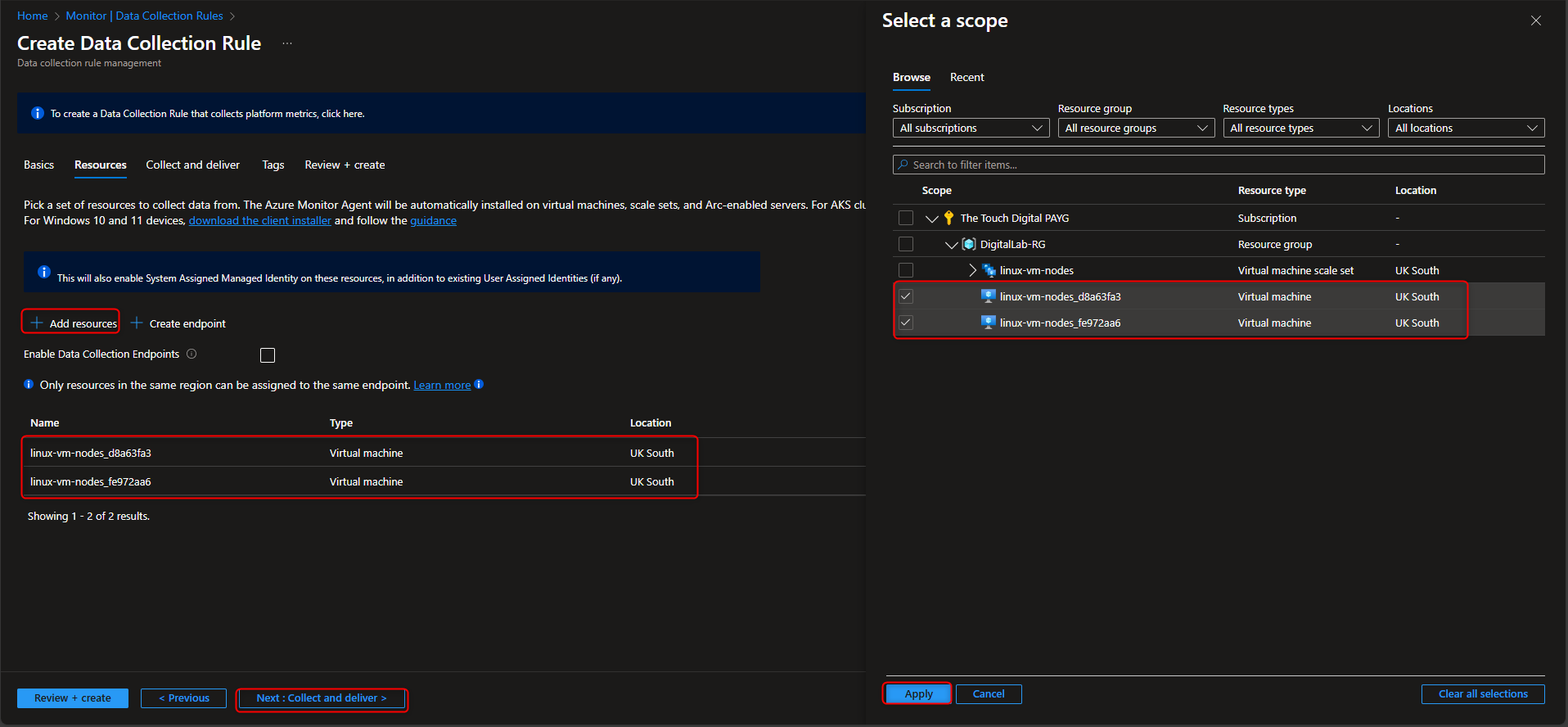Click 'Virtual machine scale set' resource type text

coord(1295,270)
